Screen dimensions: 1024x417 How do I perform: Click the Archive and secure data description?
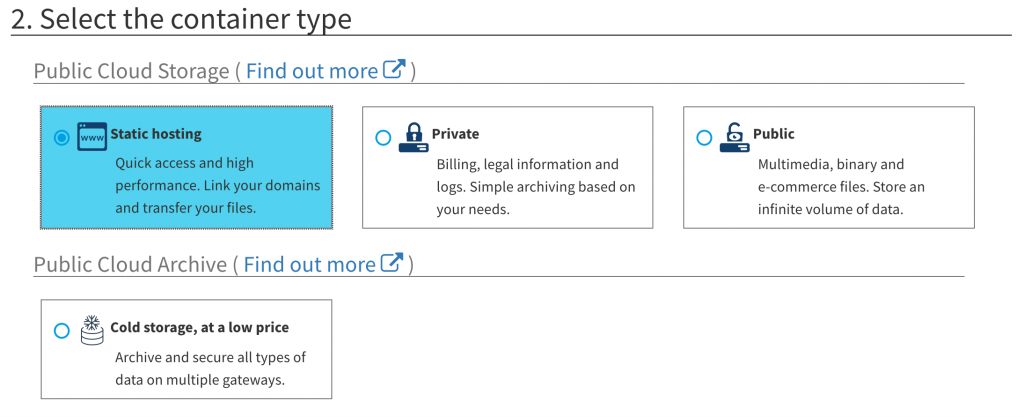click(210, 369)
